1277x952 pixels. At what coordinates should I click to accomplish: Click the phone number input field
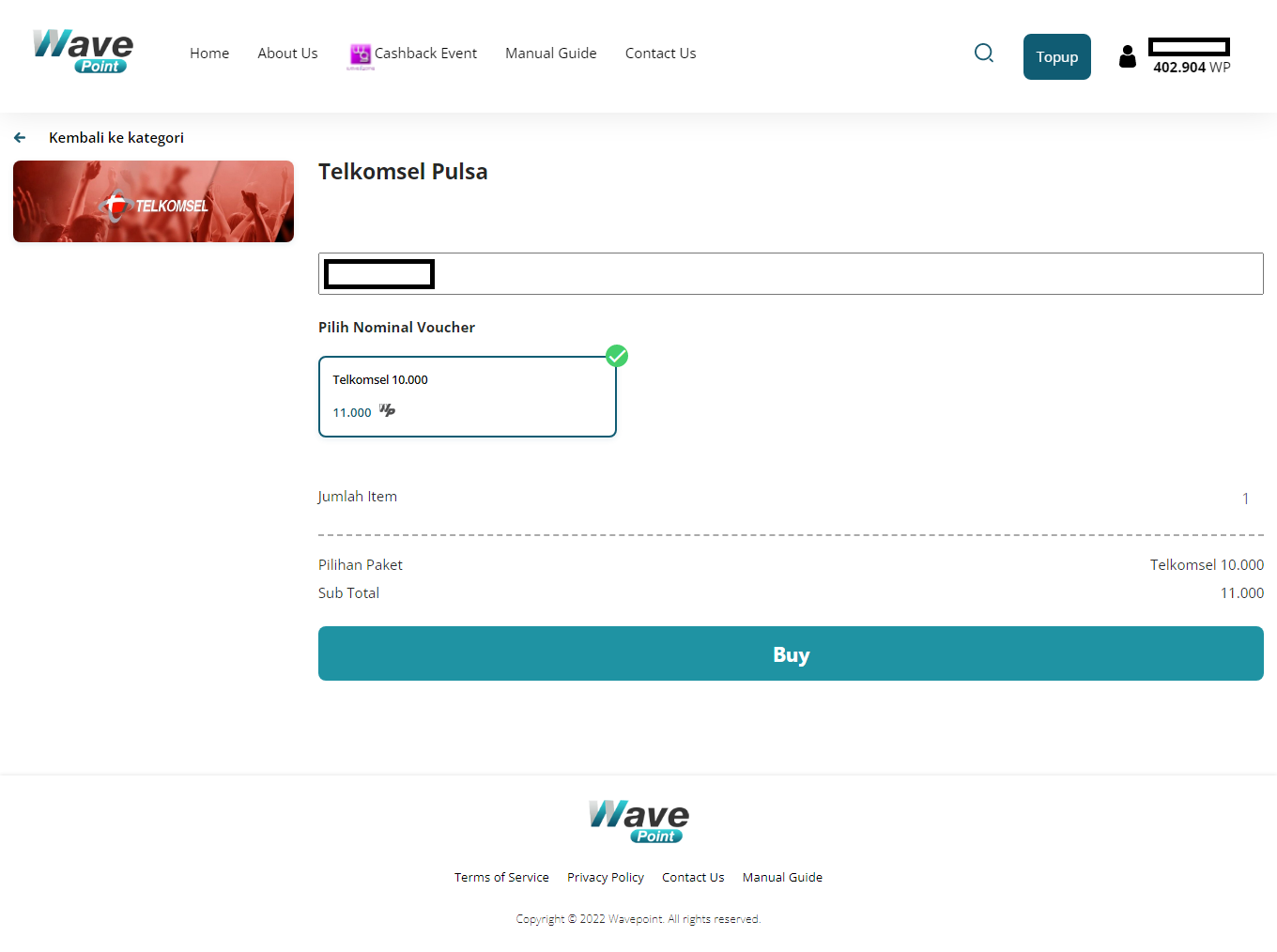845,274
